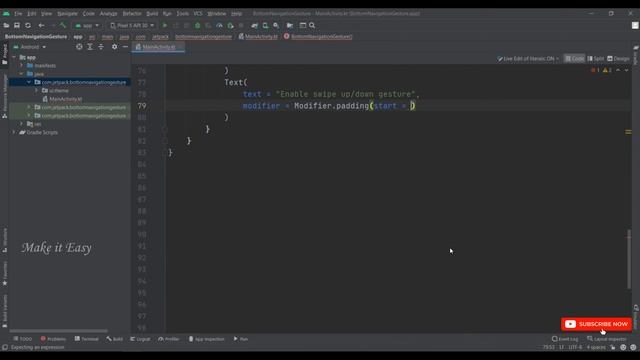Viewport: 640px width, 360px height.
Task: Collapse the app module tree node
Action: click(x=14, y=58)
